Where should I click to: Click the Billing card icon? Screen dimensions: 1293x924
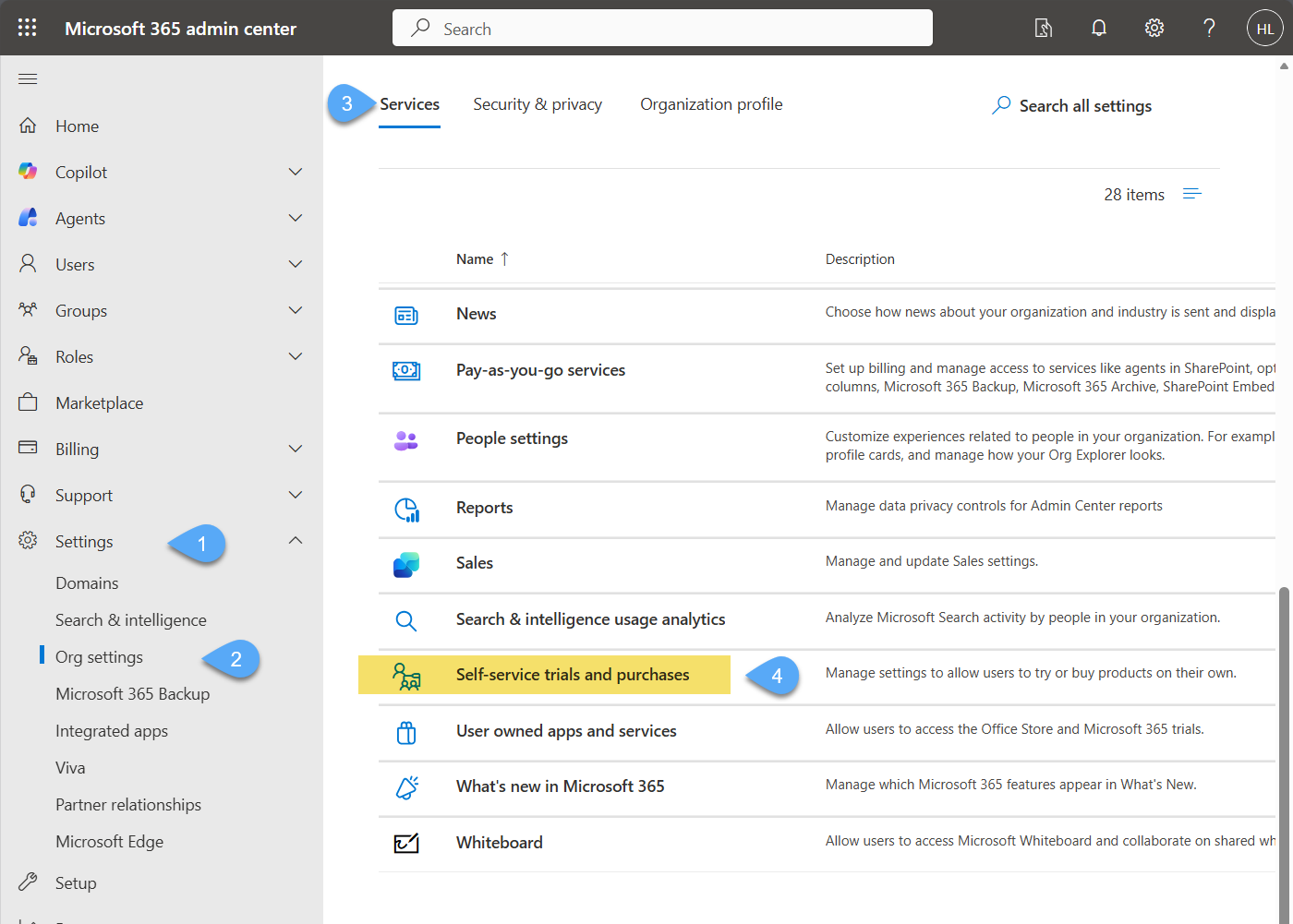(29, 448)
